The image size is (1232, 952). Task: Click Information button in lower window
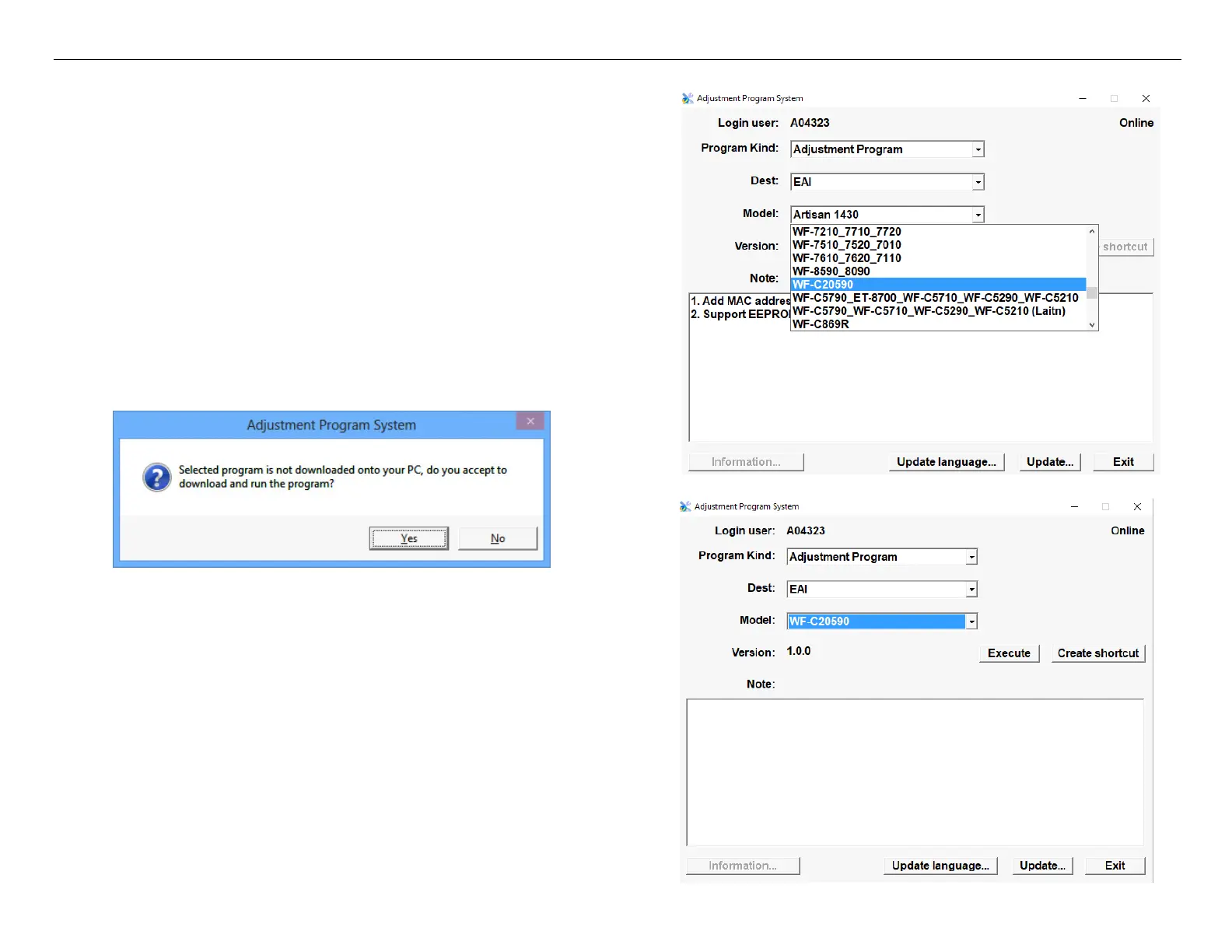(743, 866)
